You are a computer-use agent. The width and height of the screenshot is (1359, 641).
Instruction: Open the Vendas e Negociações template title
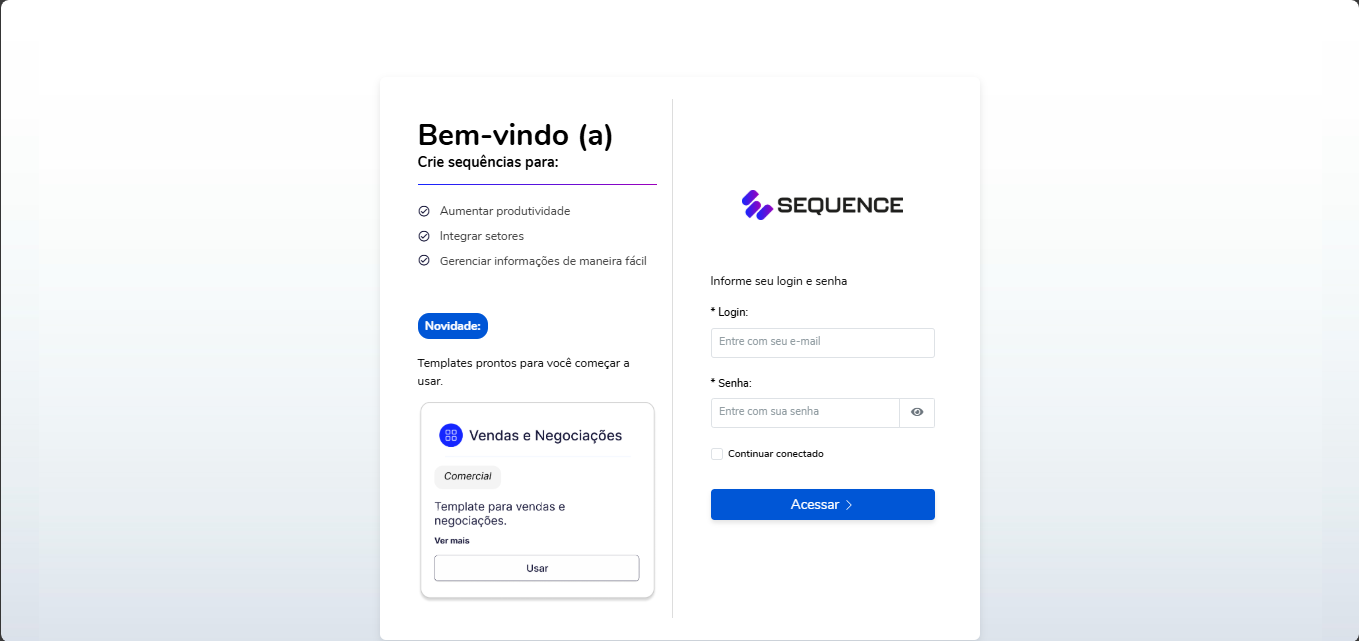(x=545, y=436)
